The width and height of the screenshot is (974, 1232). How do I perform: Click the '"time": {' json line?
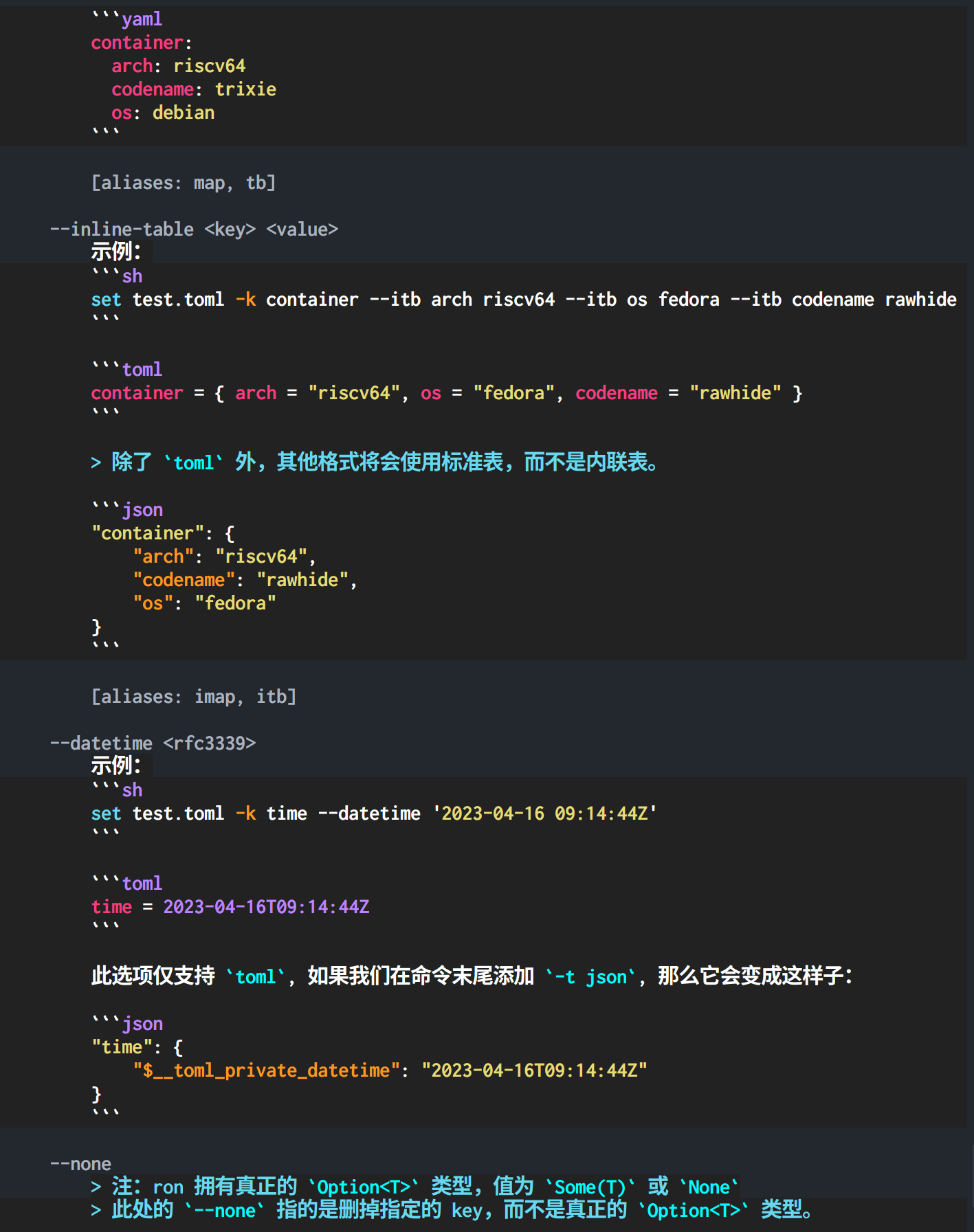(137, 1047)
